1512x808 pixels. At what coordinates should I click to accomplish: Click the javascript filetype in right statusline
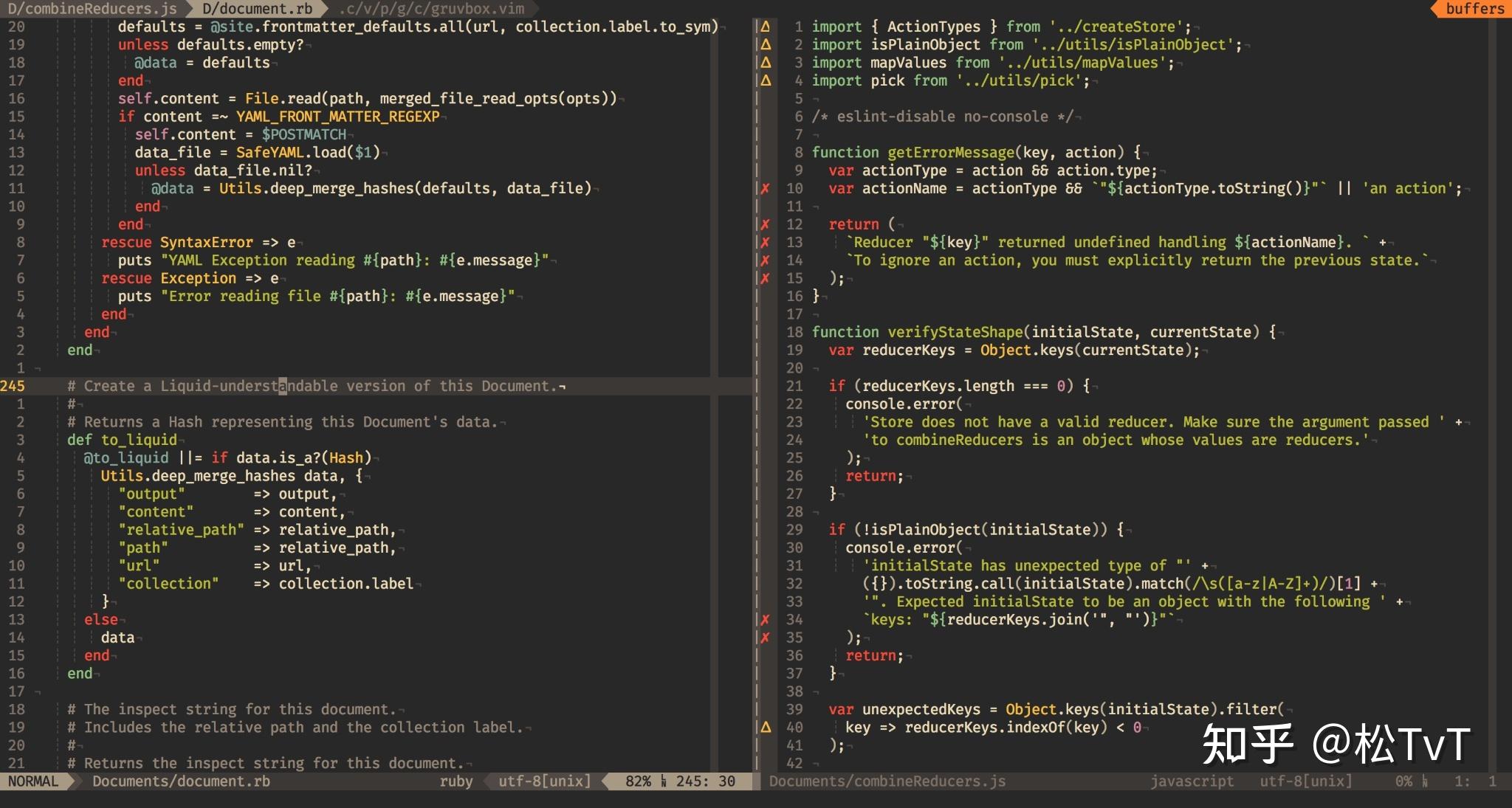(1191, 781)
